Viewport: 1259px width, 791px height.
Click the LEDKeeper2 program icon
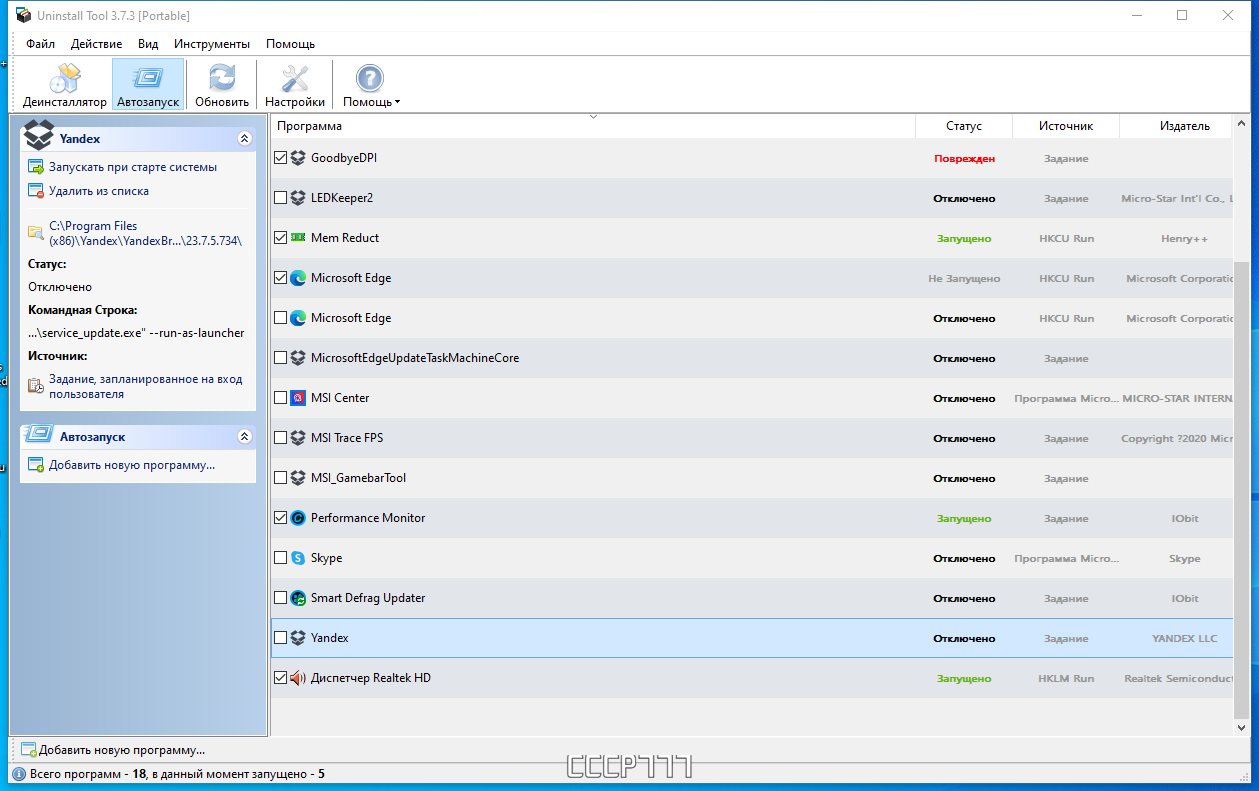point(298,198)
